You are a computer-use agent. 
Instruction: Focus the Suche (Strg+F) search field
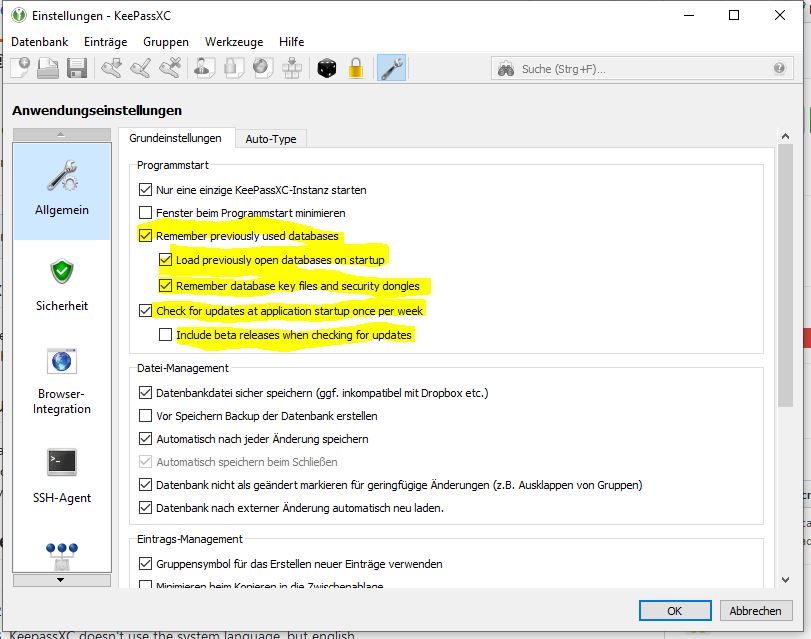tap(641, 69)
